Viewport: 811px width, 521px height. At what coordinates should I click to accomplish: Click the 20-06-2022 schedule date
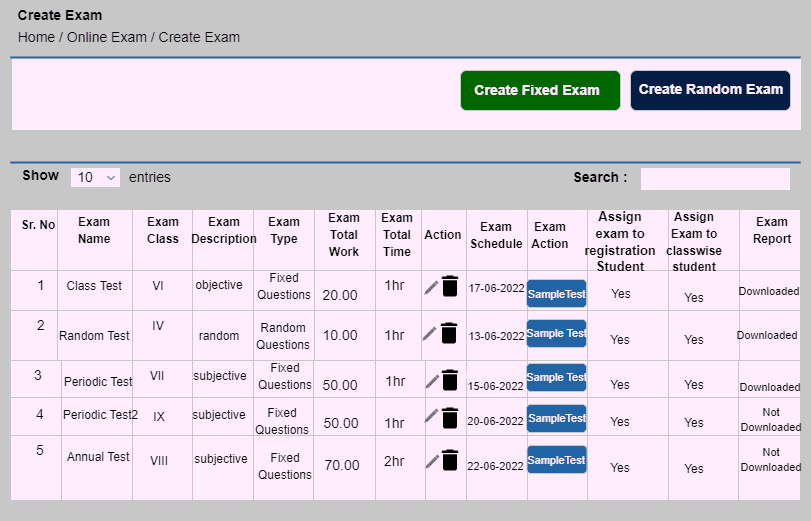[495, 422]
